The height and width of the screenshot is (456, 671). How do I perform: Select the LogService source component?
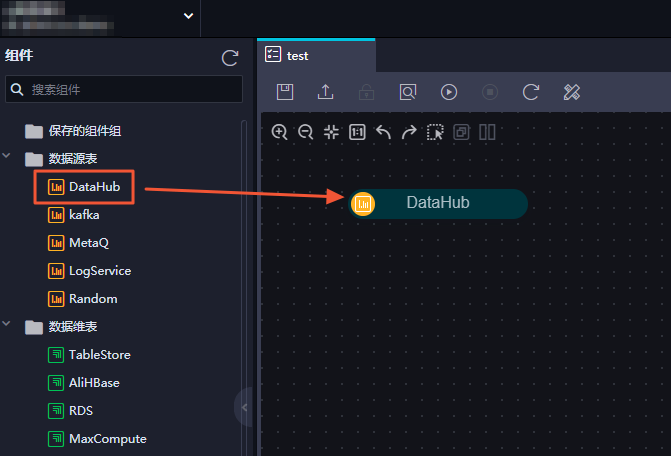tap(89, 271)
